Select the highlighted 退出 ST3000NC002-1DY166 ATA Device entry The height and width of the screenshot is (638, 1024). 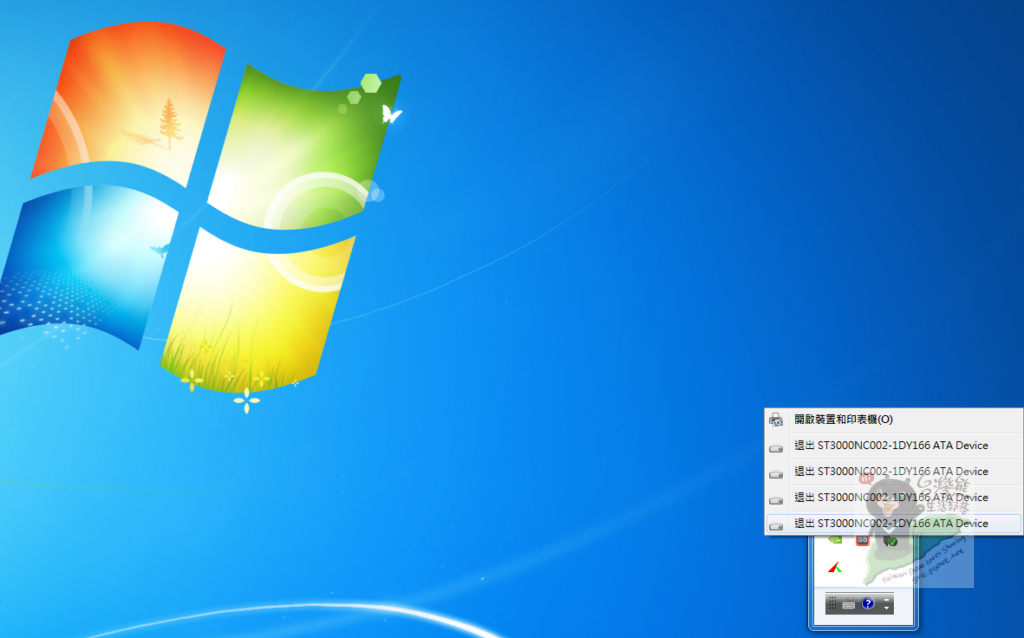tap(893, 523)
